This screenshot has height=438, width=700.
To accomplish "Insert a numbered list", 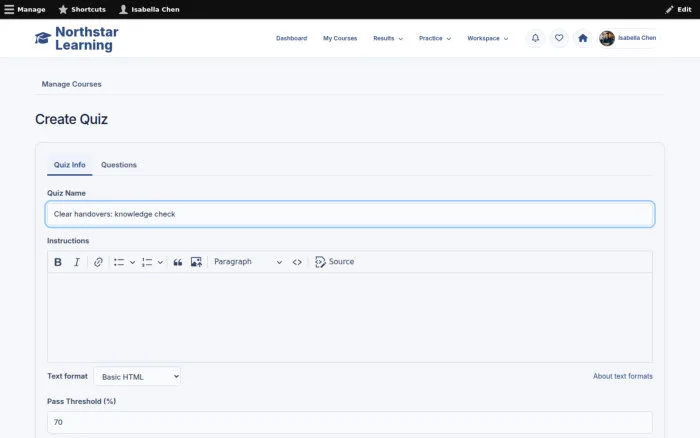I will [x=147, y=262].
